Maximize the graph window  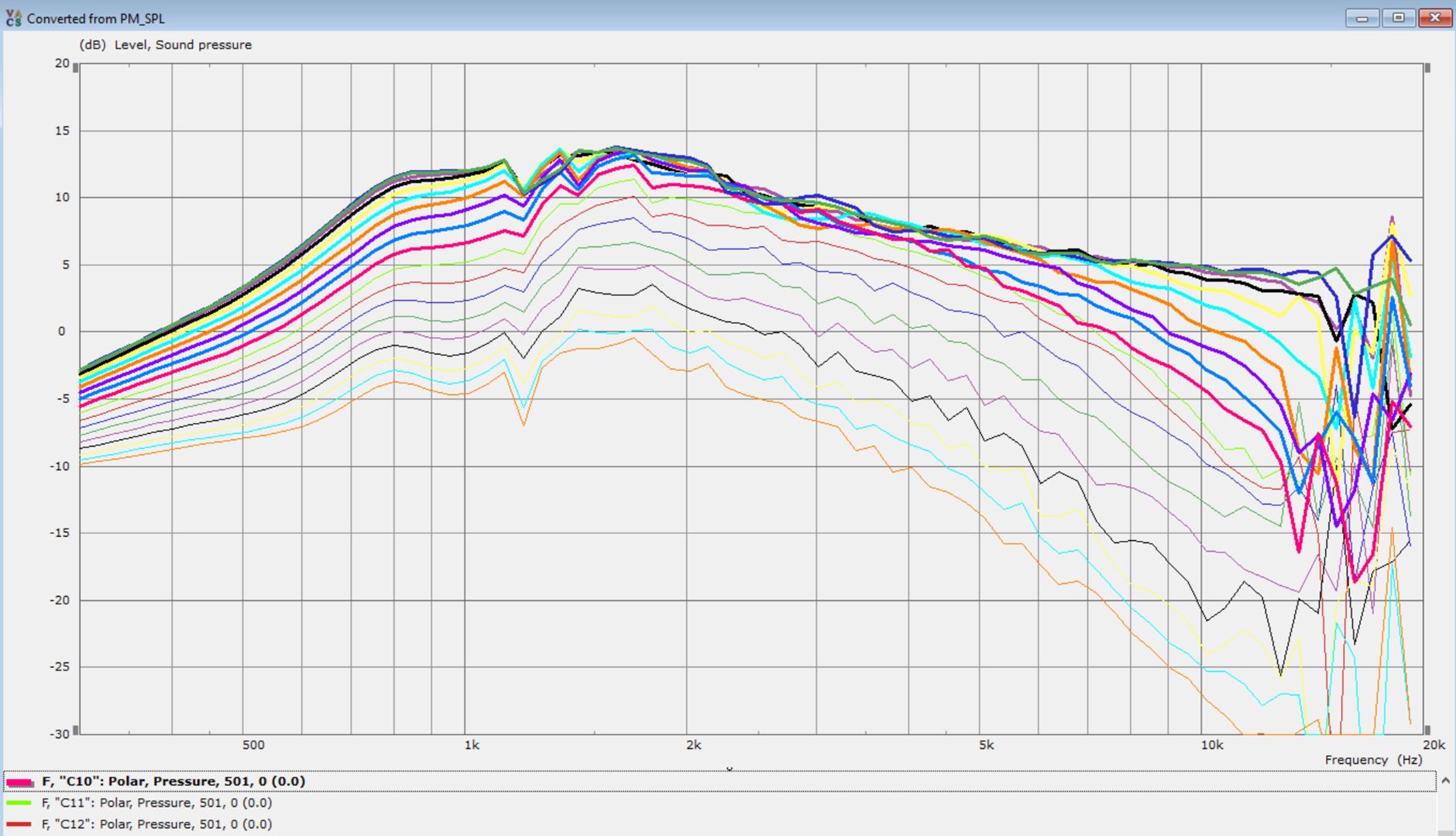click(x=1398, y=17)
